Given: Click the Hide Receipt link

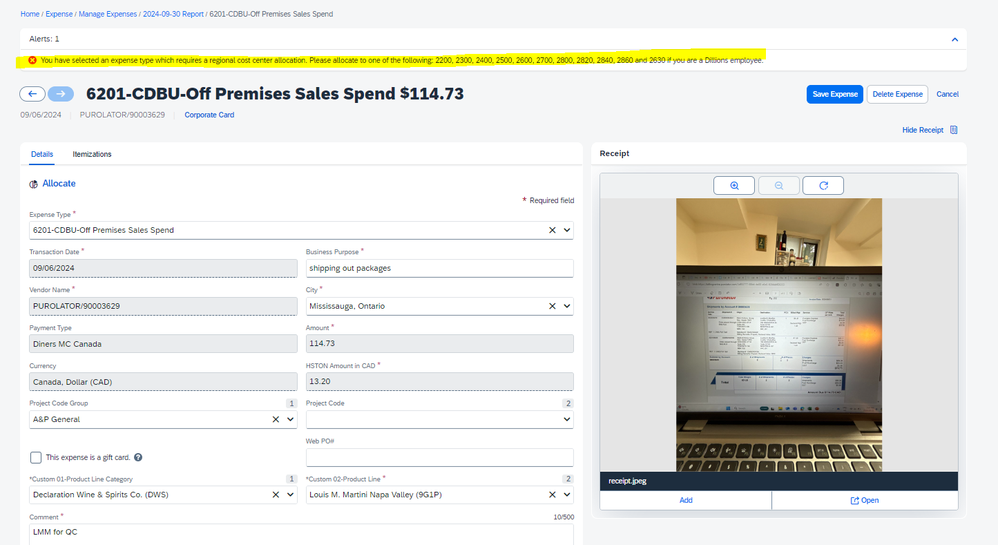Looking at the screenshot, I should click(x=922, y=130).
